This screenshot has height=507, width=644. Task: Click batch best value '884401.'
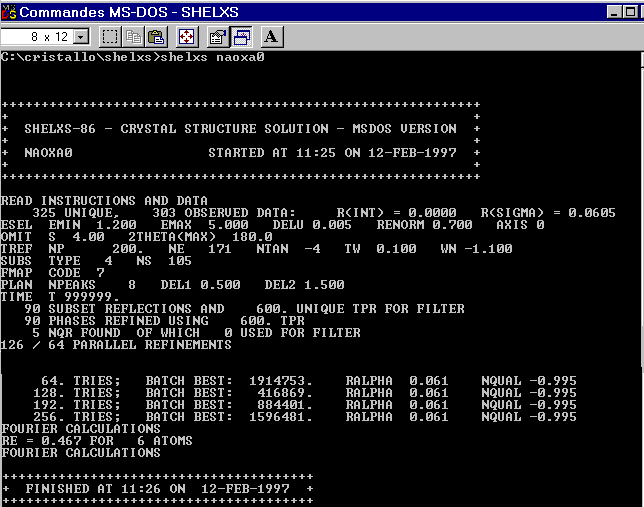[x=285, y=405]
